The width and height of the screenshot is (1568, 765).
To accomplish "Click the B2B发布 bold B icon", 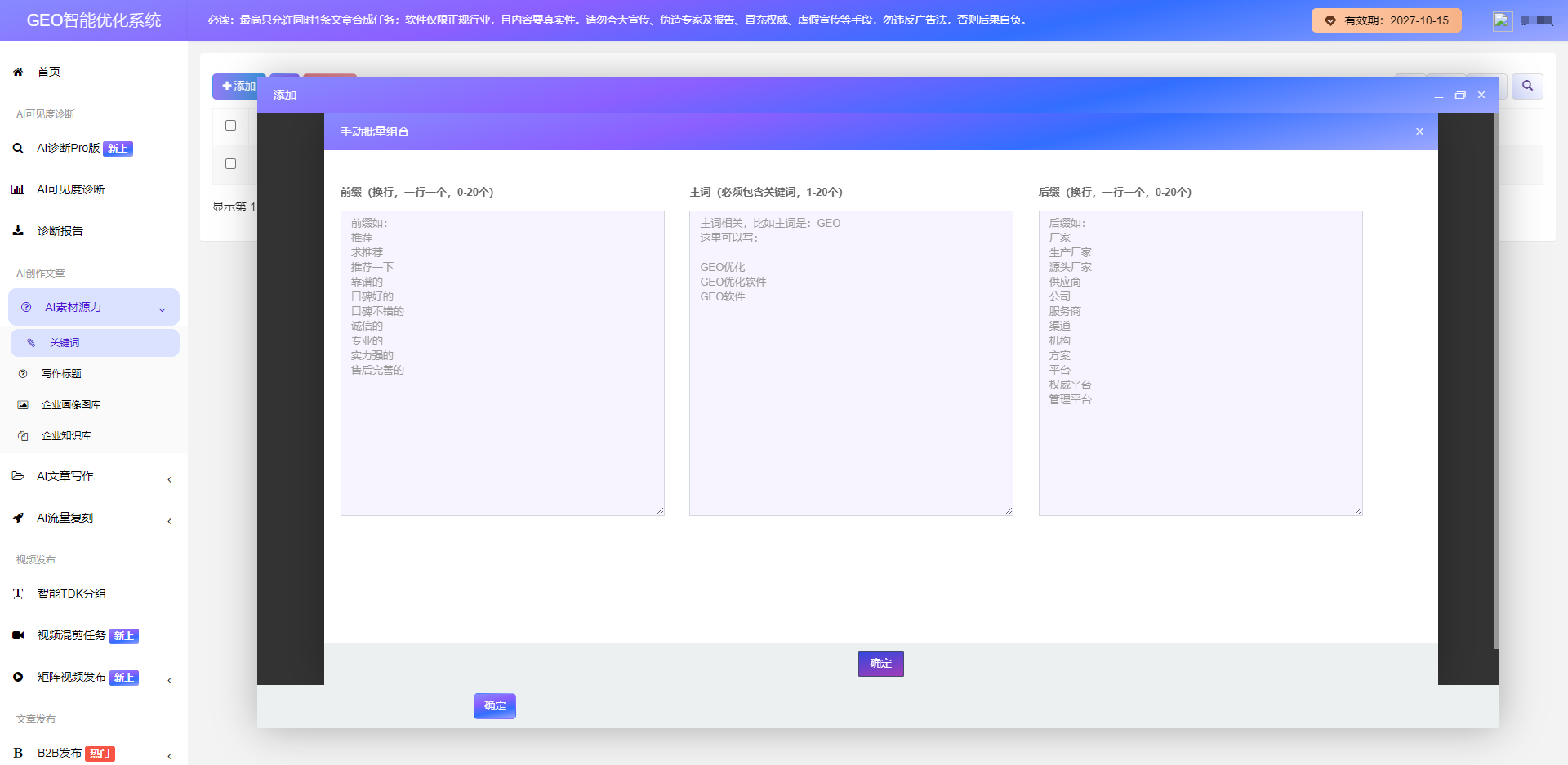I will [x=18, y=753].
